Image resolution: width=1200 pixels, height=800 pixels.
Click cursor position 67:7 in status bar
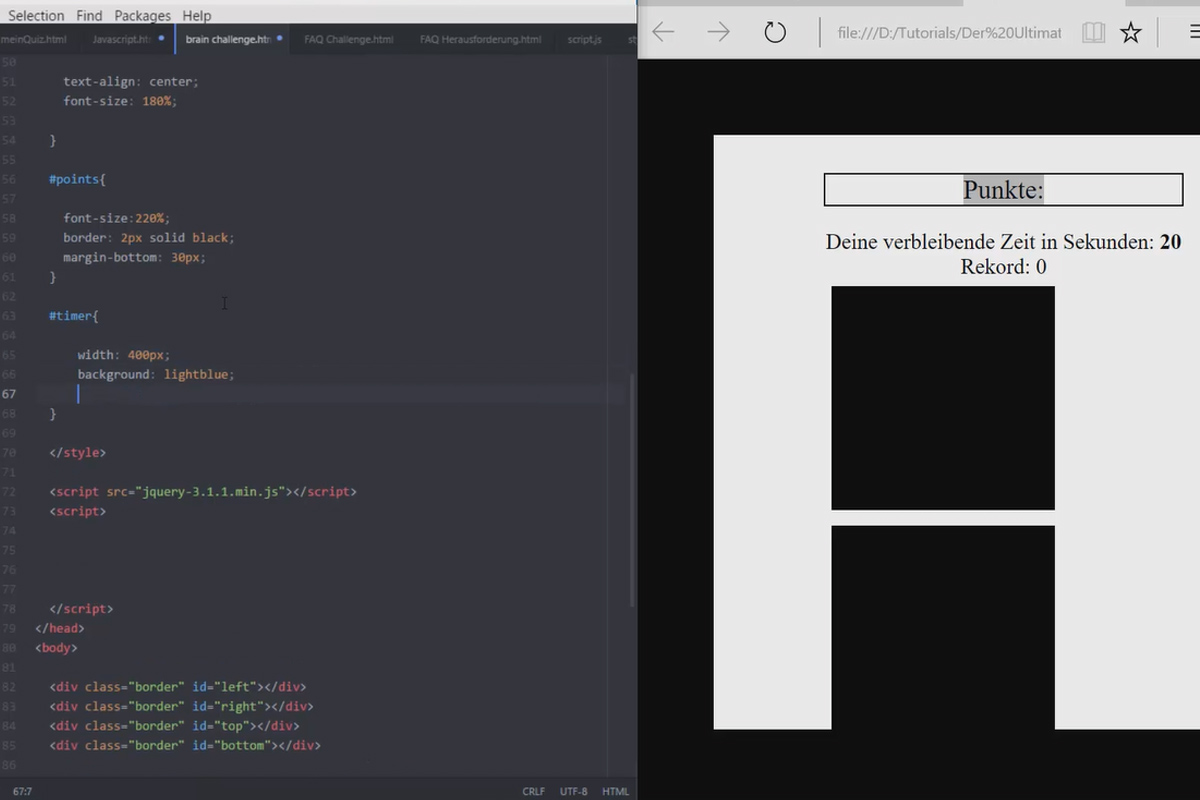pos(22,791)
